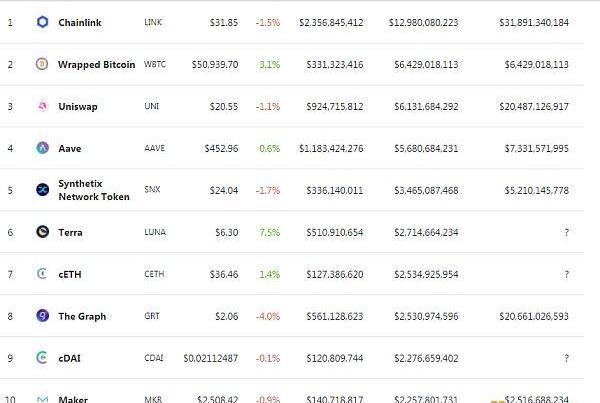Open the Wrapped Bitcoin name link
Viewport: 600px width, 403px height.
click(x=96, y=64)
